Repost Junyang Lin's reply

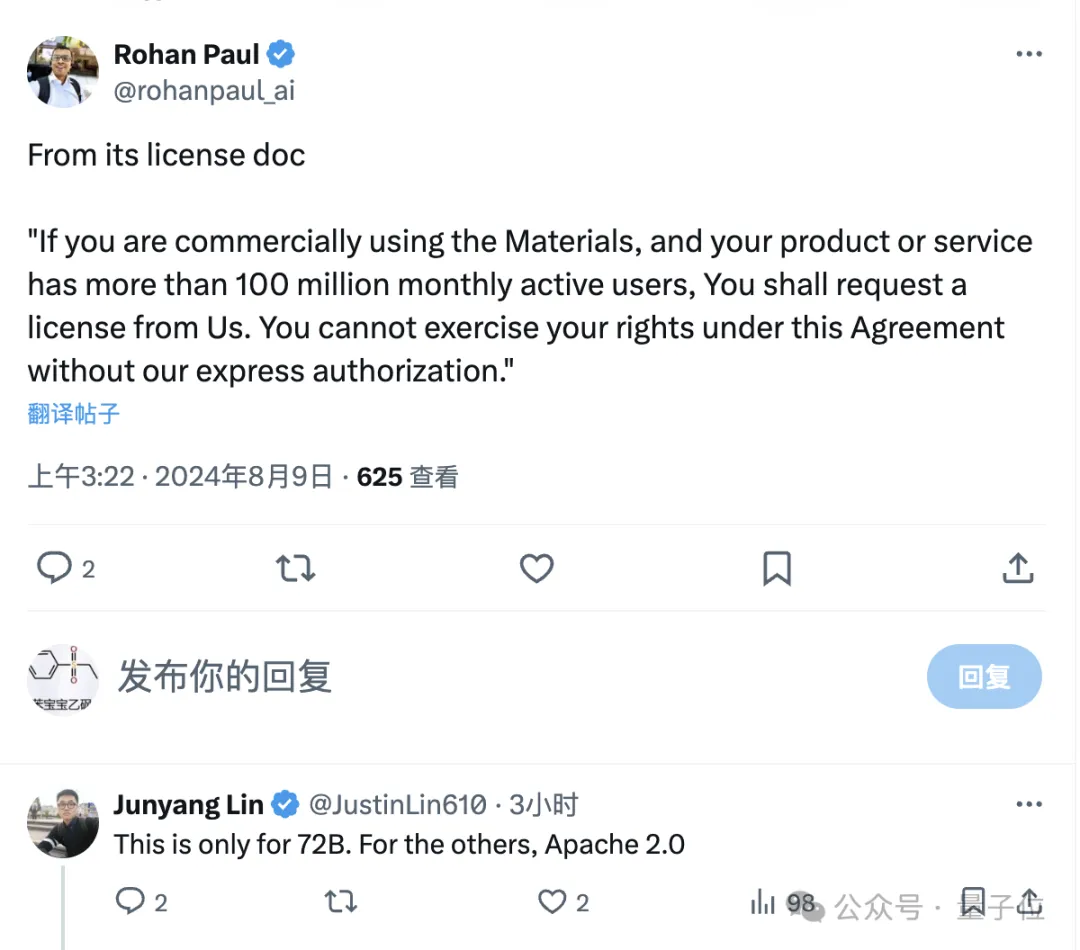point(342,902)
